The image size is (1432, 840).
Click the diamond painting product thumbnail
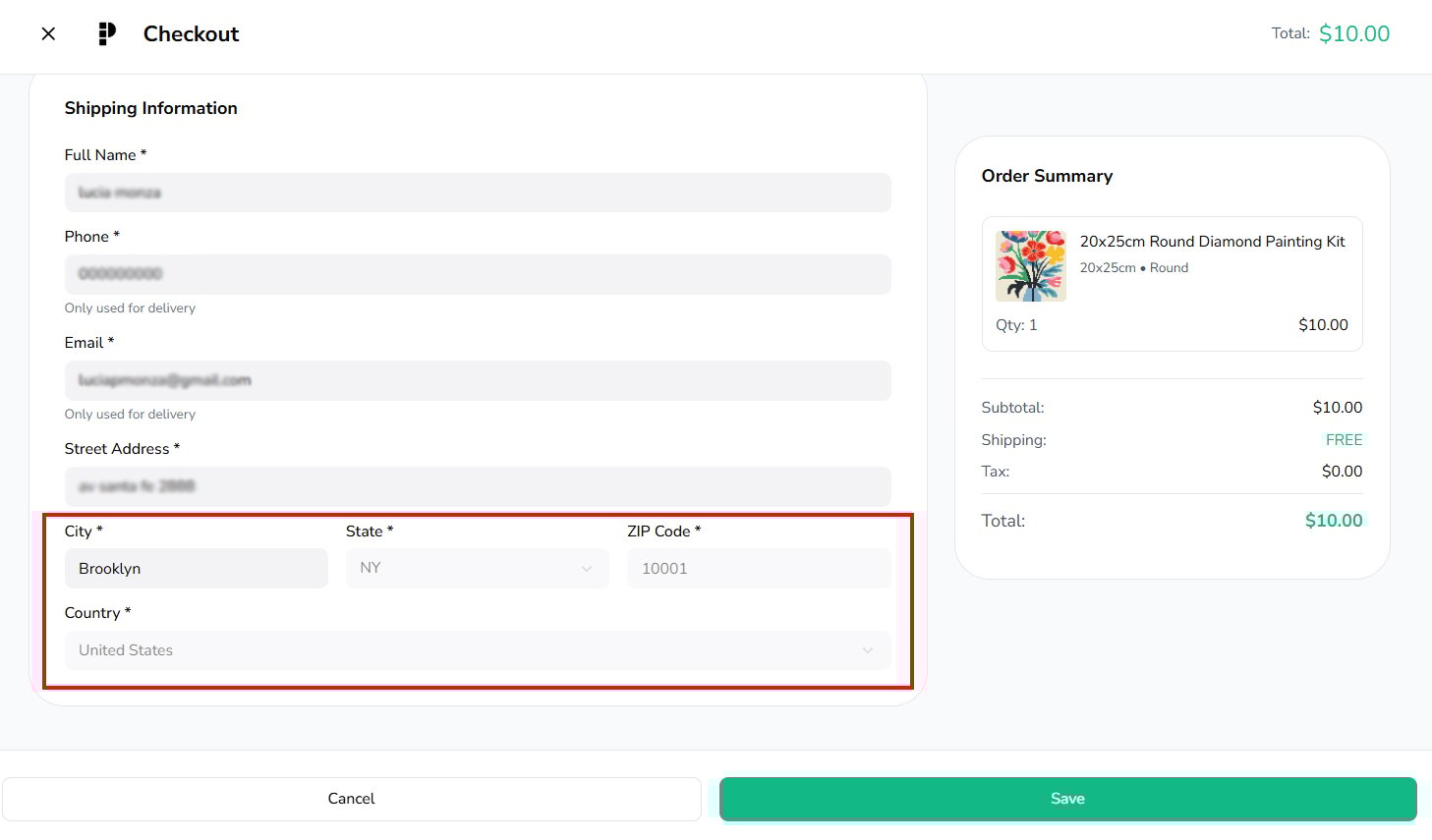click(1030, 266)
